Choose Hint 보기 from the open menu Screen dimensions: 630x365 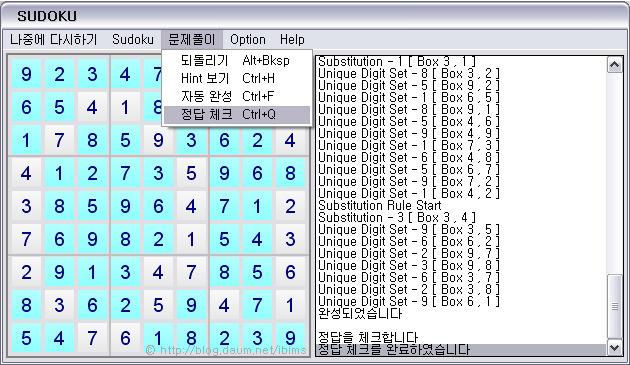[237, 78]
